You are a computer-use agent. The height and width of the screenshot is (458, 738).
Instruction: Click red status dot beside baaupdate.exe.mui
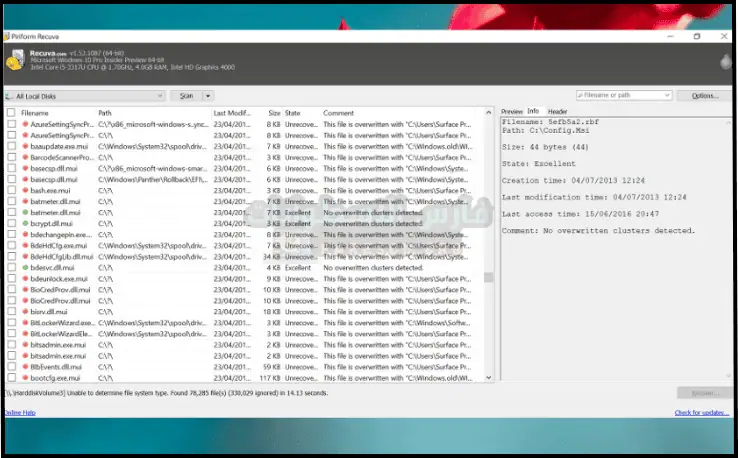point(25,146)
